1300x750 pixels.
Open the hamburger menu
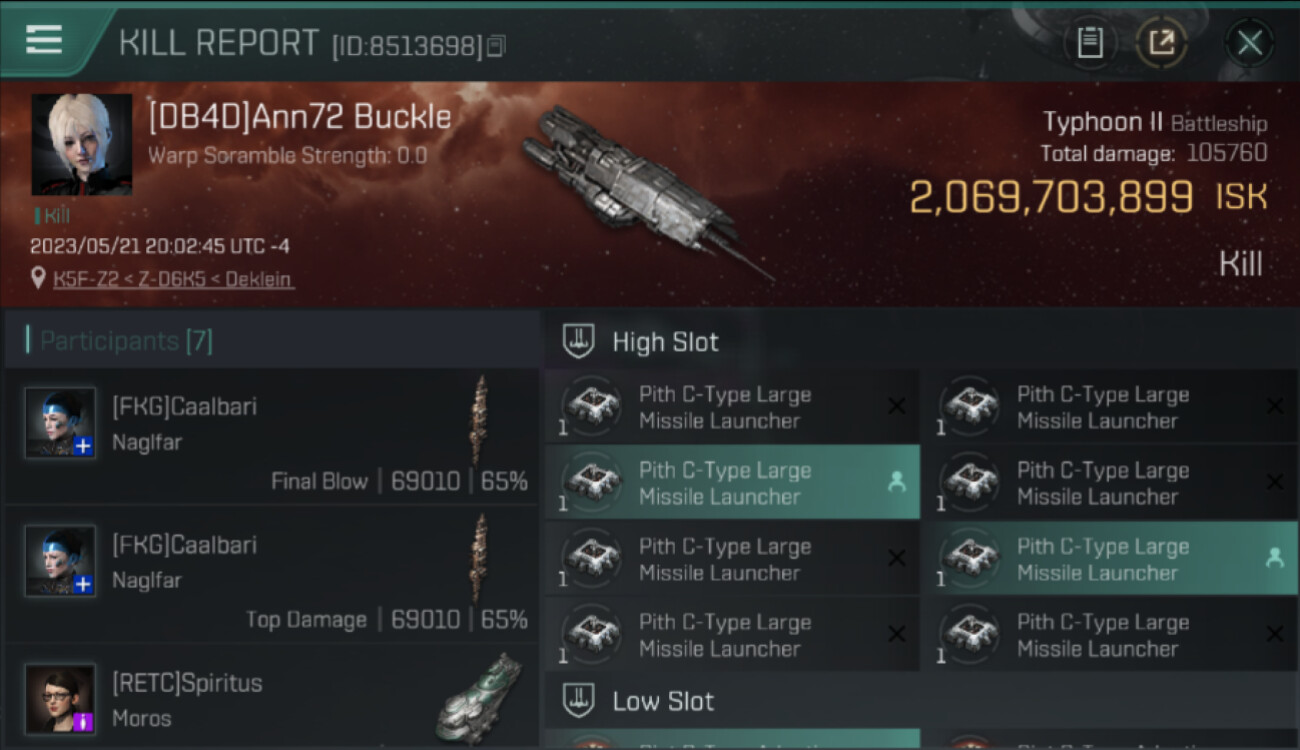[44, 40]
